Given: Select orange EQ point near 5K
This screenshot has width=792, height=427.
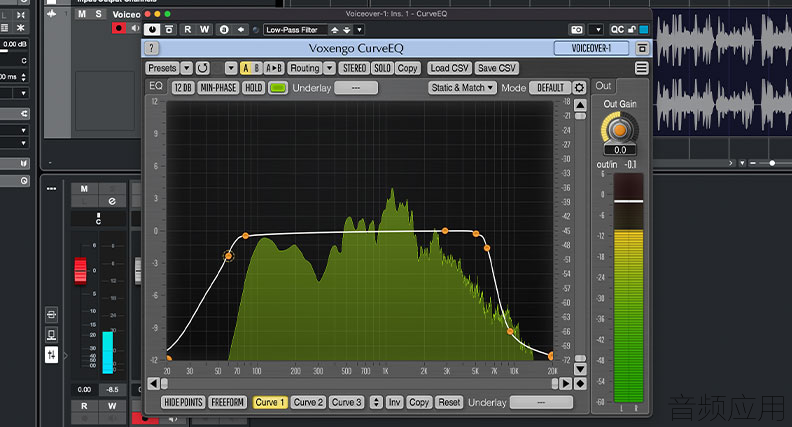Looking at the screenshot, I should tap(476, 233).
